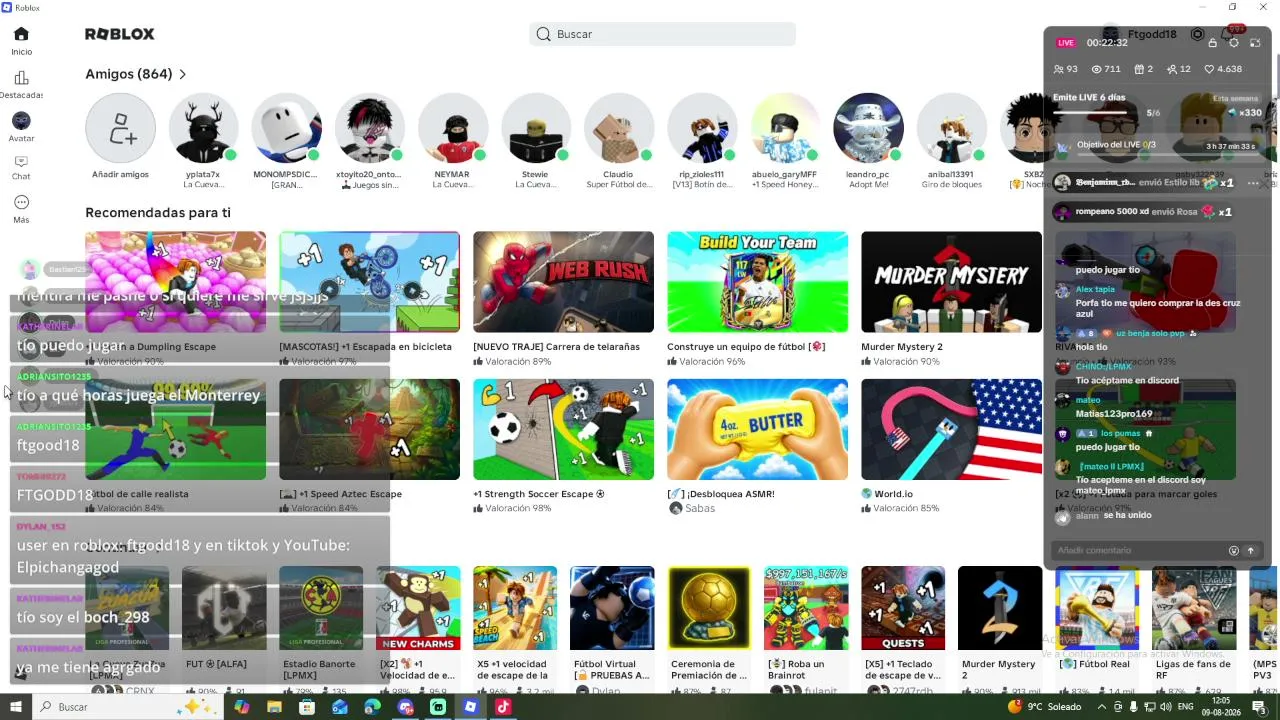This screenshot has height=720, width=1280.
Task: Unlock the TikTok LIVE overlay panel
Action: [1213, 43]
